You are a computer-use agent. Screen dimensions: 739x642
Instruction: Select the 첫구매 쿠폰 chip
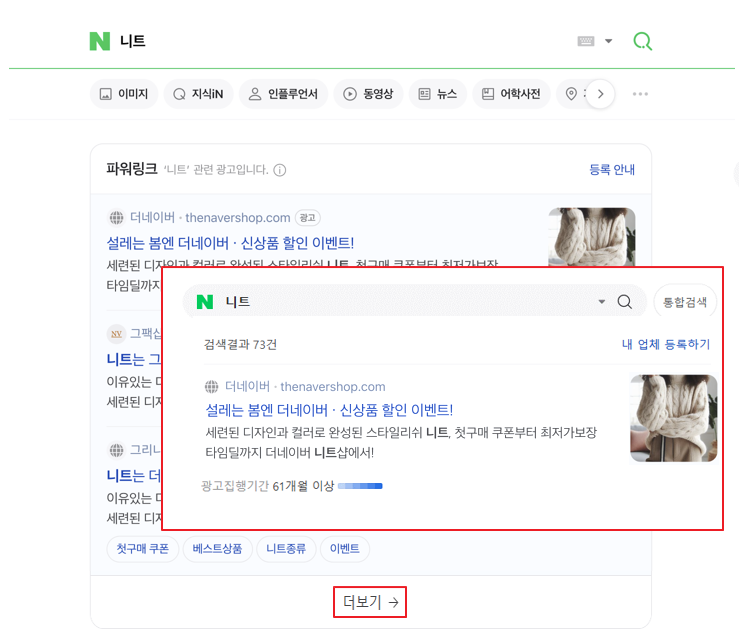(x=142, y=549)
